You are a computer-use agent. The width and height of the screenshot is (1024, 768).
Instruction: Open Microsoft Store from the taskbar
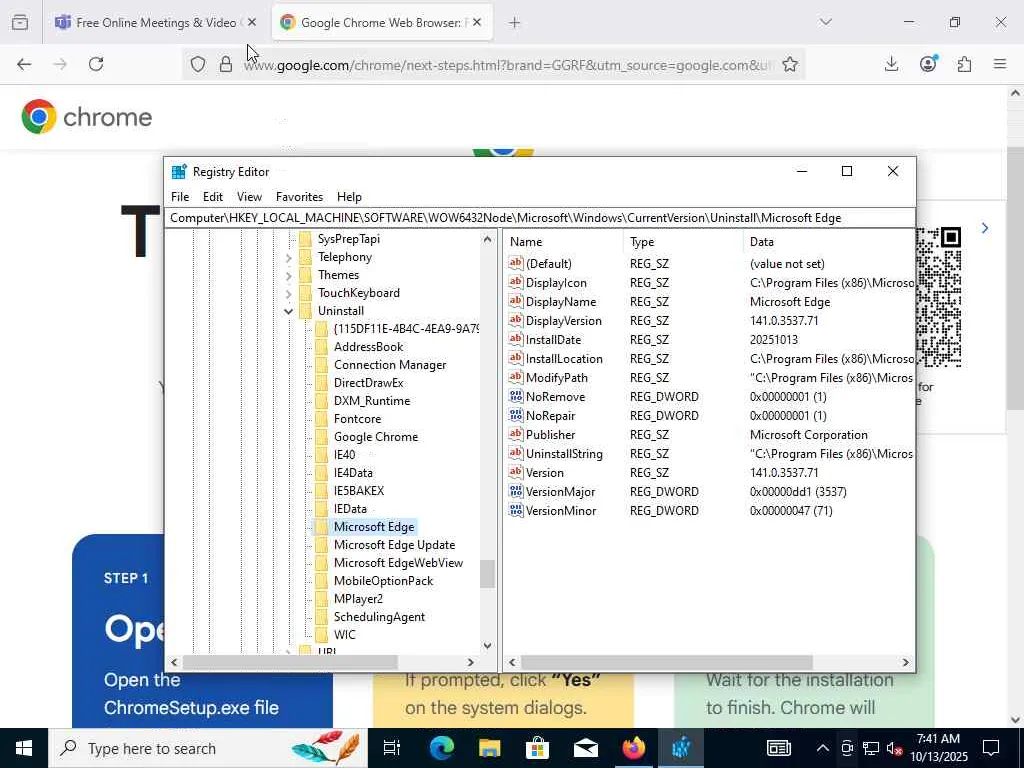coord(537,748)
